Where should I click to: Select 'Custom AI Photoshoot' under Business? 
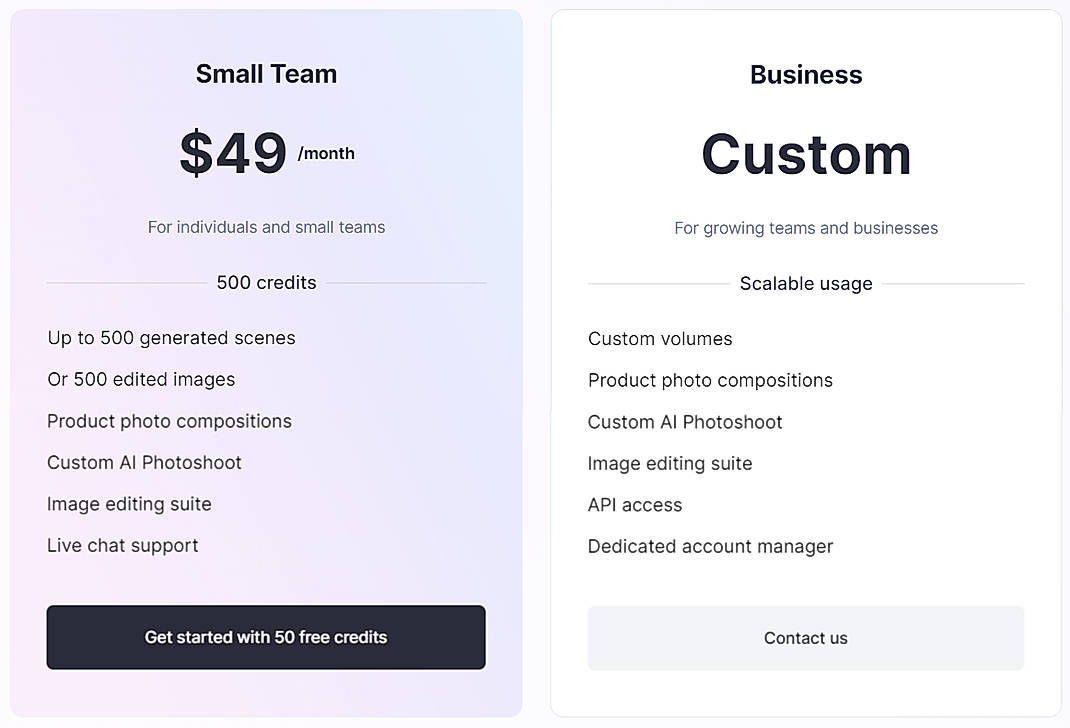pos(685,422)
